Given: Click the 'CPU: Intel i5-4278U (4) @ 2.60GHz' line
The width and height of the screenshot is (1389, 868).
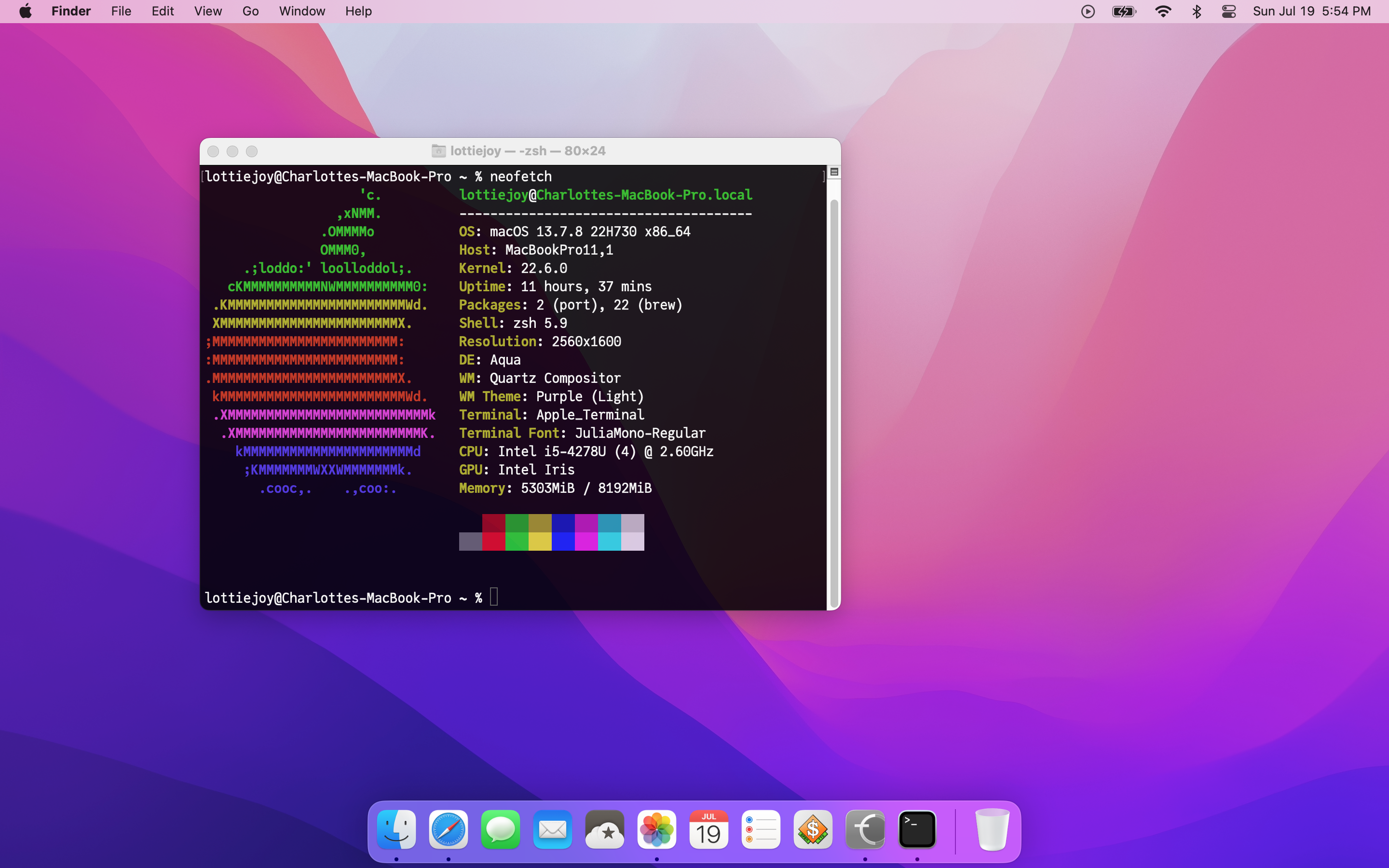Looking at the screenshot, I should pos(586,451).
